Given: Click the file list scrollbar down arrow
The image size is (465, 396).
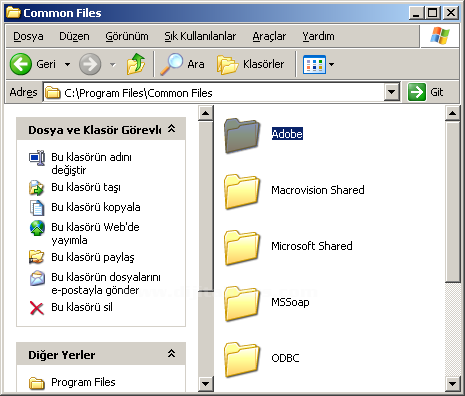Looking at the screenshot, I should [x=452, y=383].
